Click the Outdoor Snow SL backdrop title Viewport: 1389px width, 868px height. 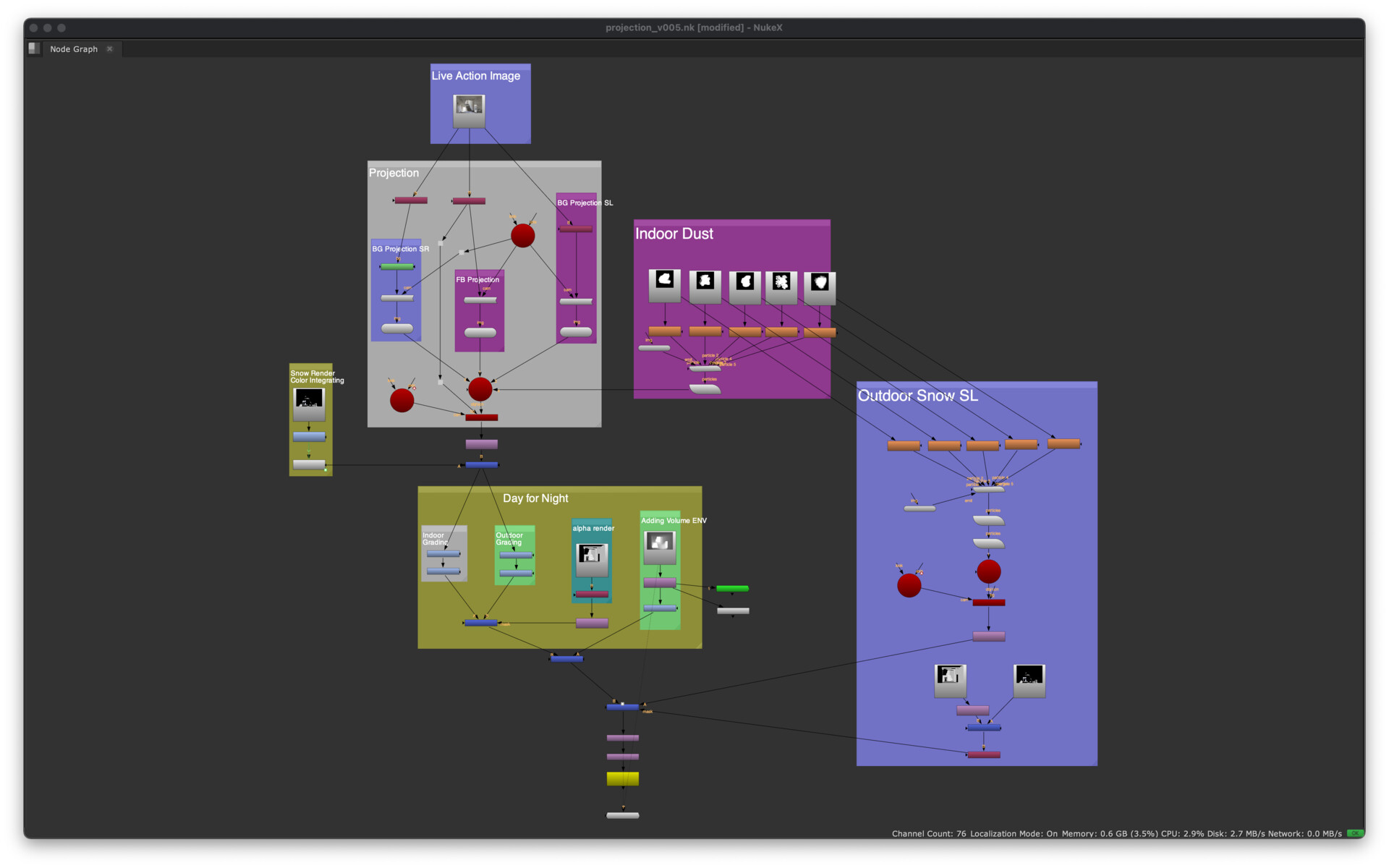pos(917,396)
